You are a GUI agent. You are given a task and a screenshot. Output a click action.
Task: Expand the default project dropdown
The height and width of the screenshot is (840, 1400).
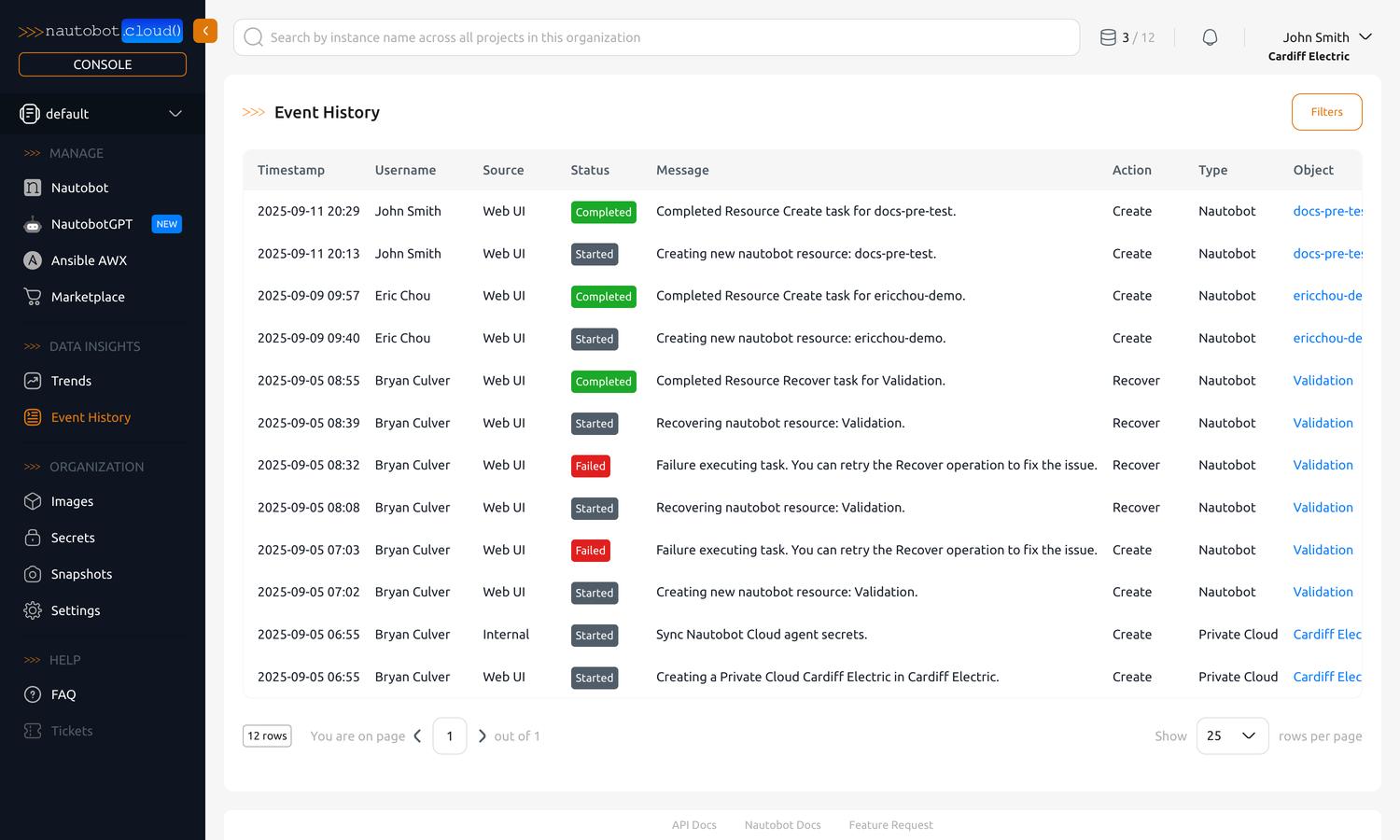coord(175,114)
